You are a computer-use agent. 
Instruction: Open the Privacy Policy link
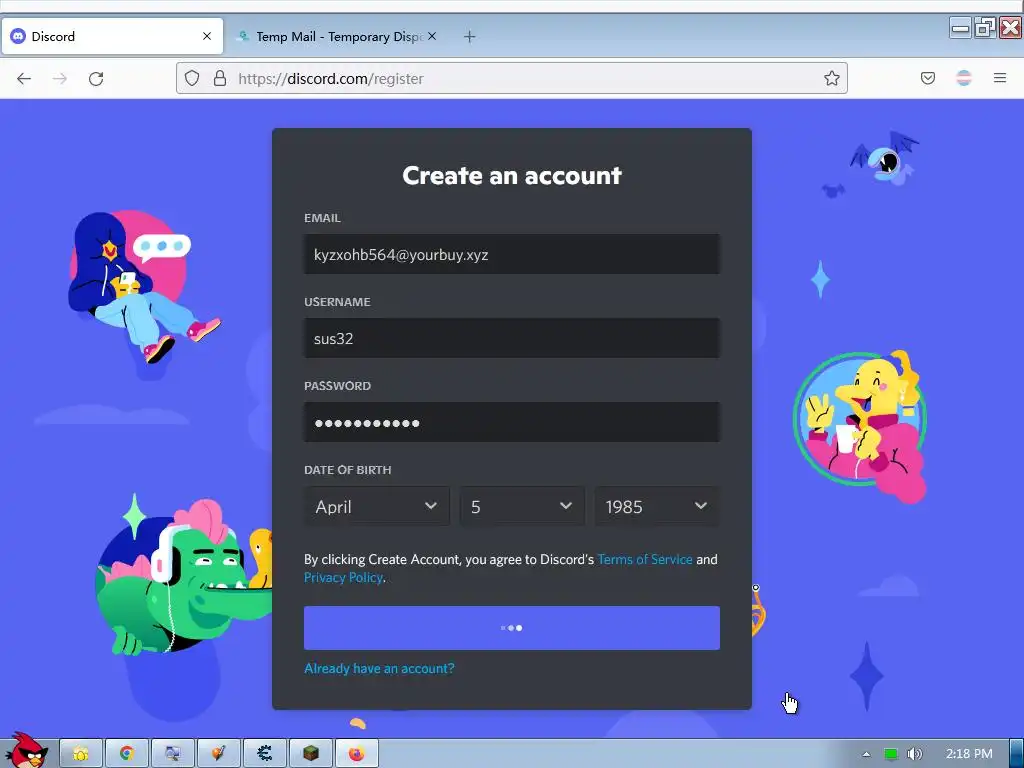pos(344,577)
